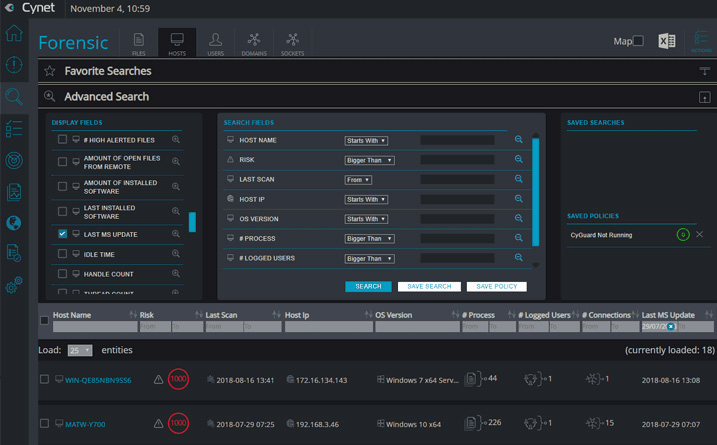Select the WIN-QE85NBN9SS6 host row checkbox
717x445 pixels.
pos(44,380)
